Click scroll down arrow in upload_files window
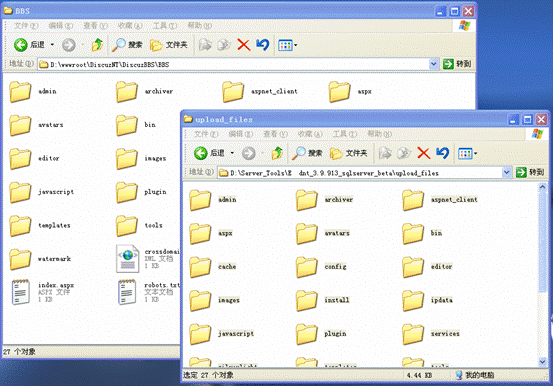 coord(542,361)
